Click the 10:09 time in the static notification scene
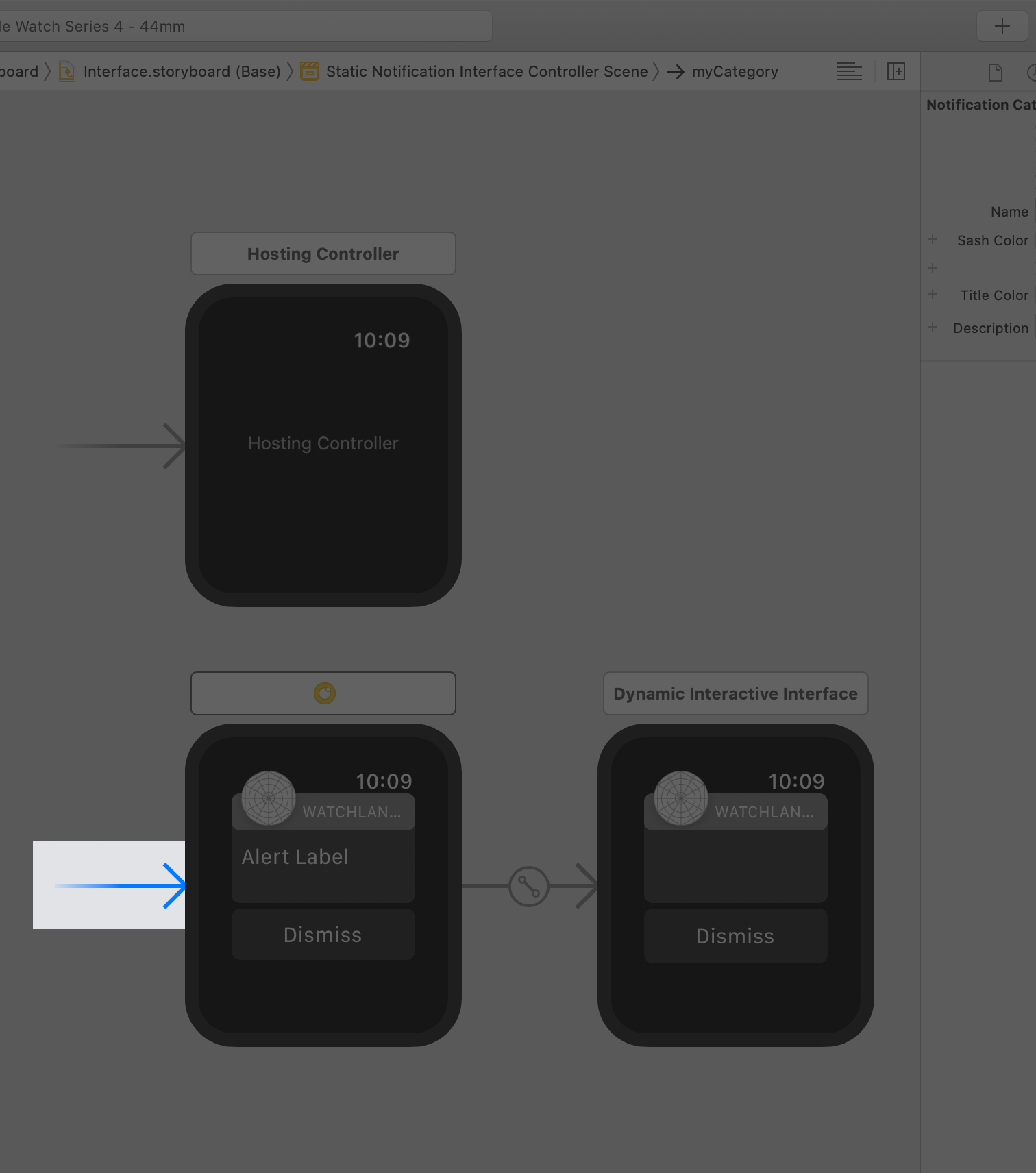 click(x=384, y=782)
